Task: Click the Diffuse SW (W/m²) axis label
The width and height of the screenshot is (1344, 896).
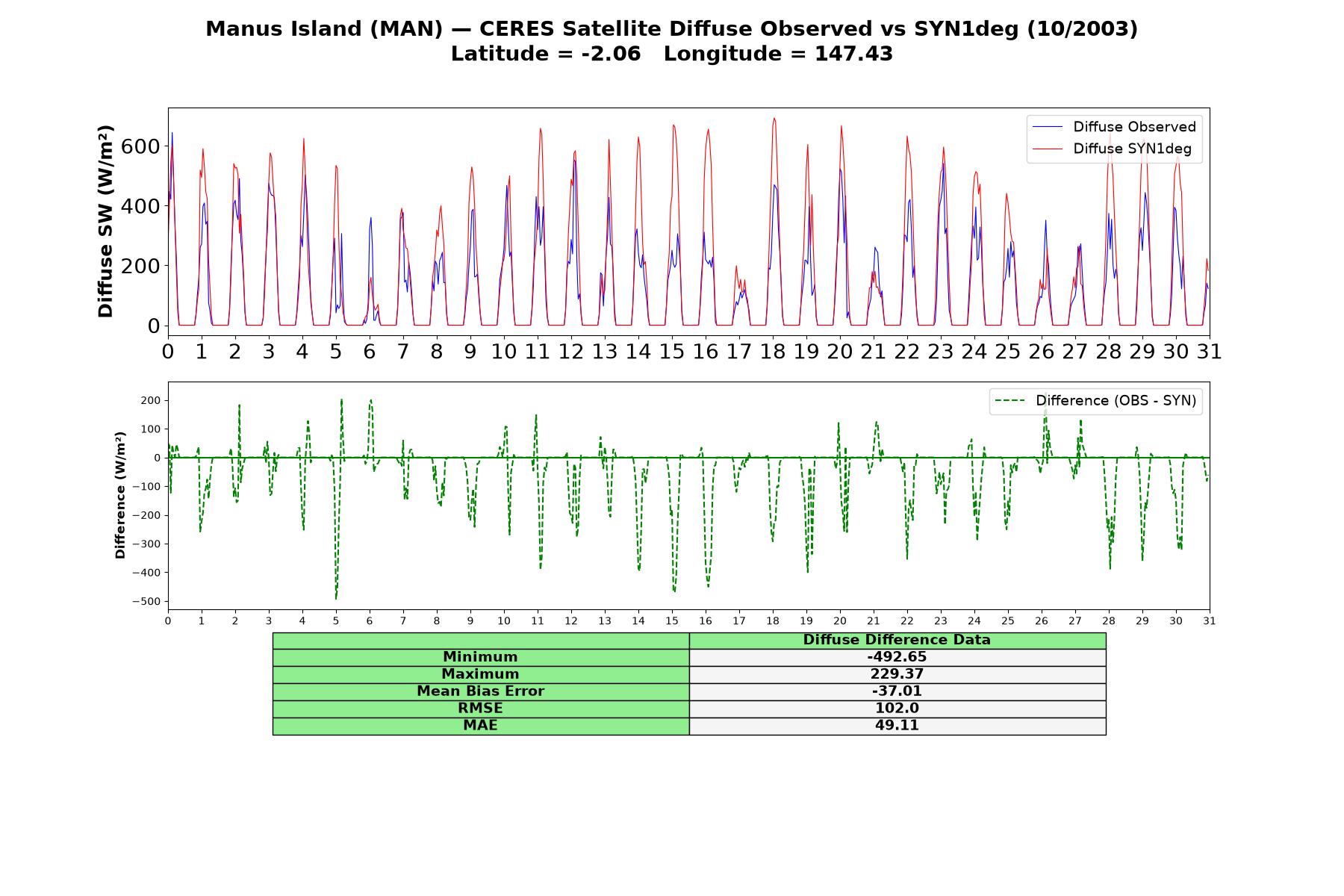Action: point(105,222)
